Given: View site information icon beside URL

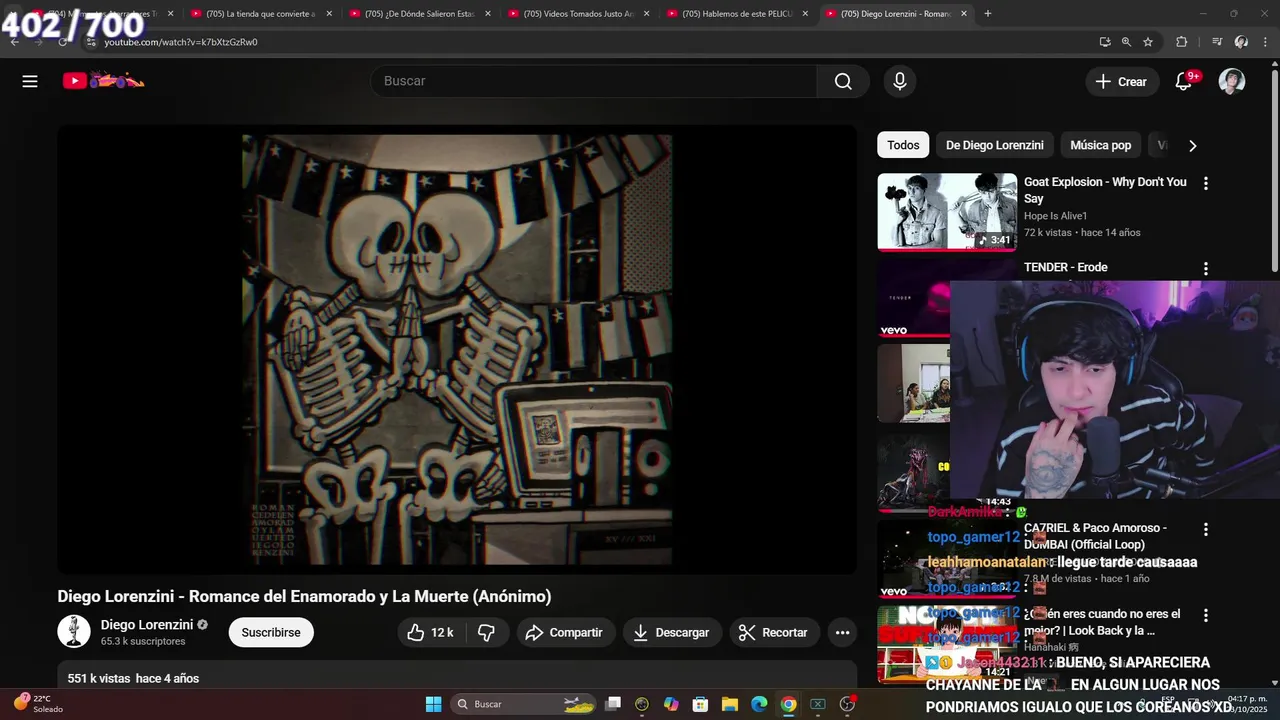Looking at the screenshot, I should [x=91, y=42].
